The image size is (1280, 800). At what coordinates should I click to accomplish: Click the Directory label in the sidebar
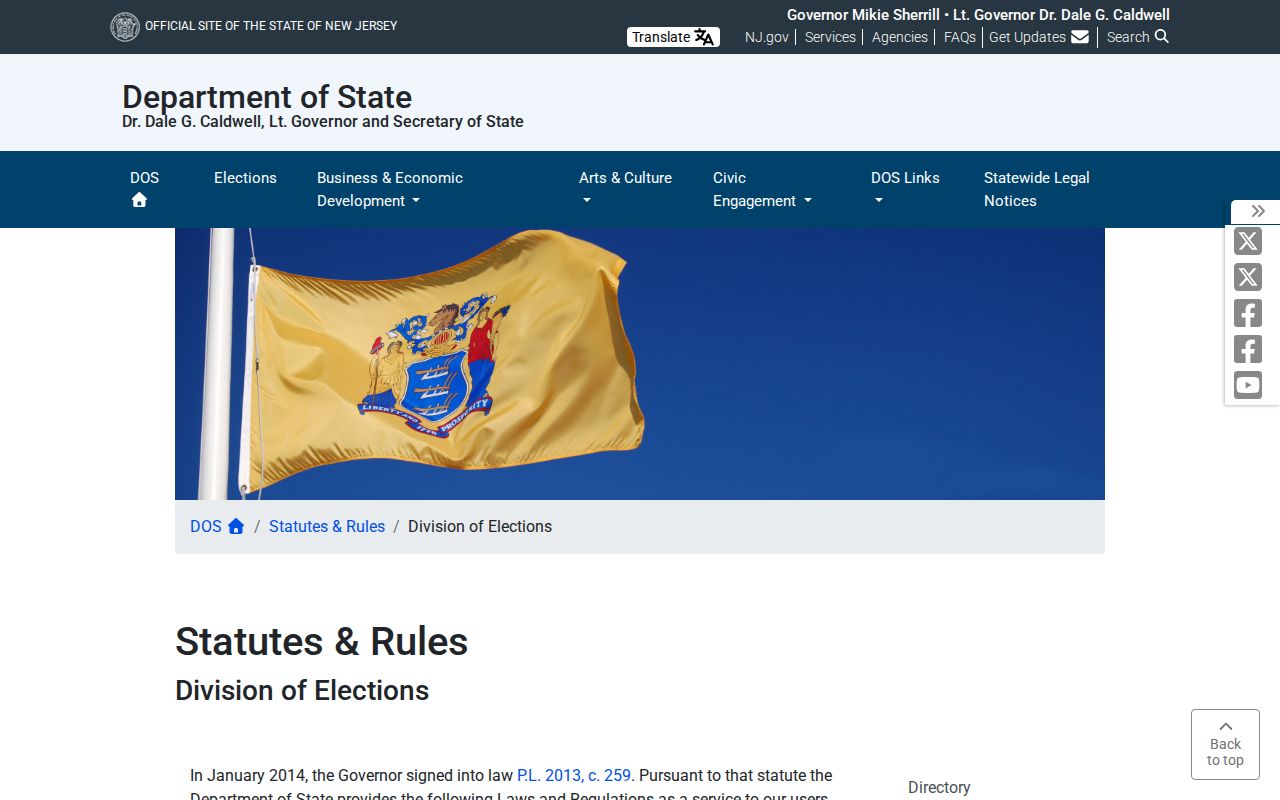pyautogui.click(x=939, y=787)
